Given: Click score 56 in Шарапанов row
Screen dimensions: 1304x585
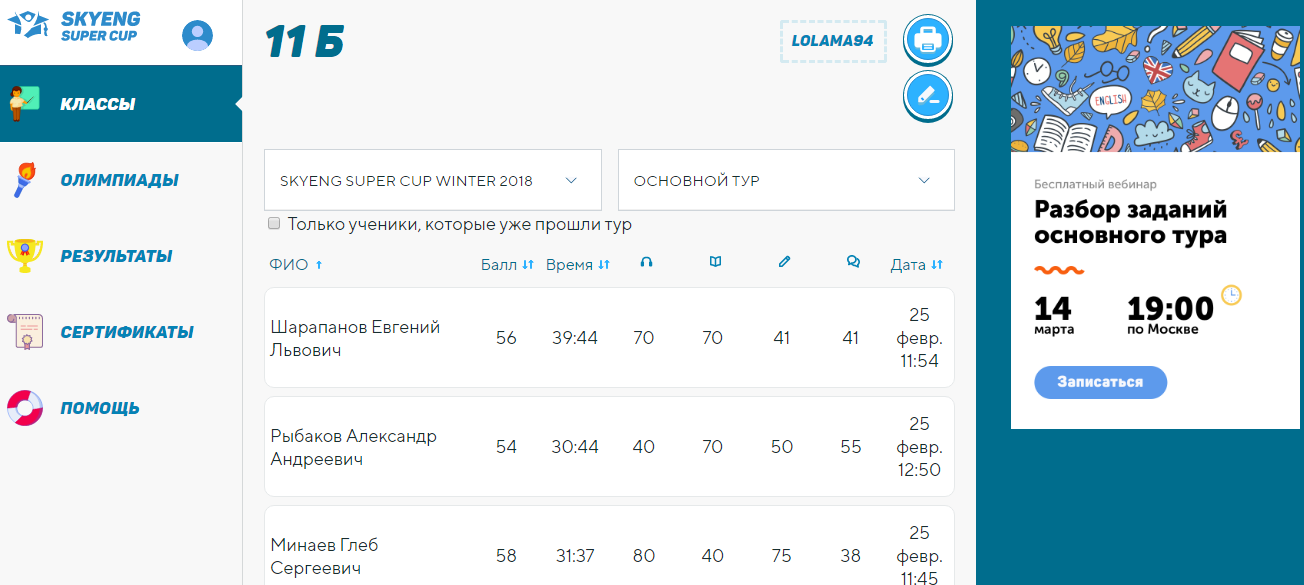Looking at the screenshot, I should pos(506,338).
